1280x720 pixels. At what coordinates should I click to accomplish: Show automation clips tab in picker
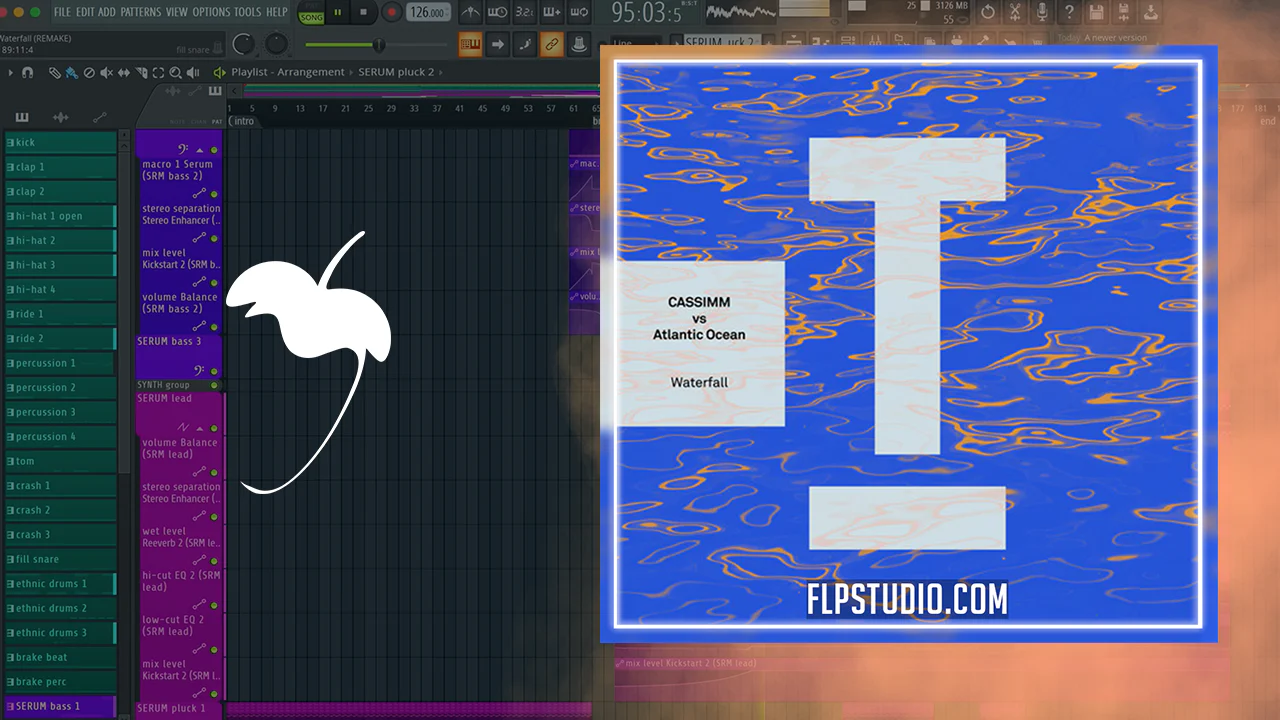tap(99, 117)
